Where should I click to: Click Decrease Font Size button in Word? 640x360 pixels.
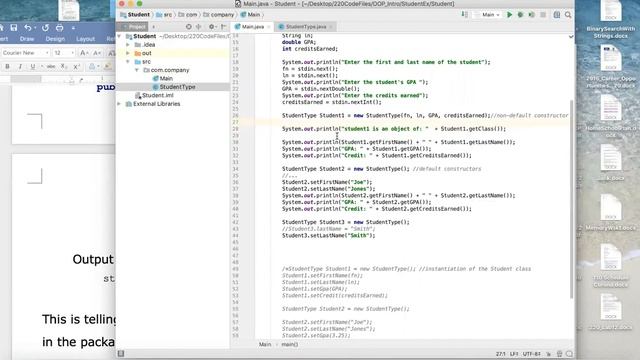coord(96,53)
